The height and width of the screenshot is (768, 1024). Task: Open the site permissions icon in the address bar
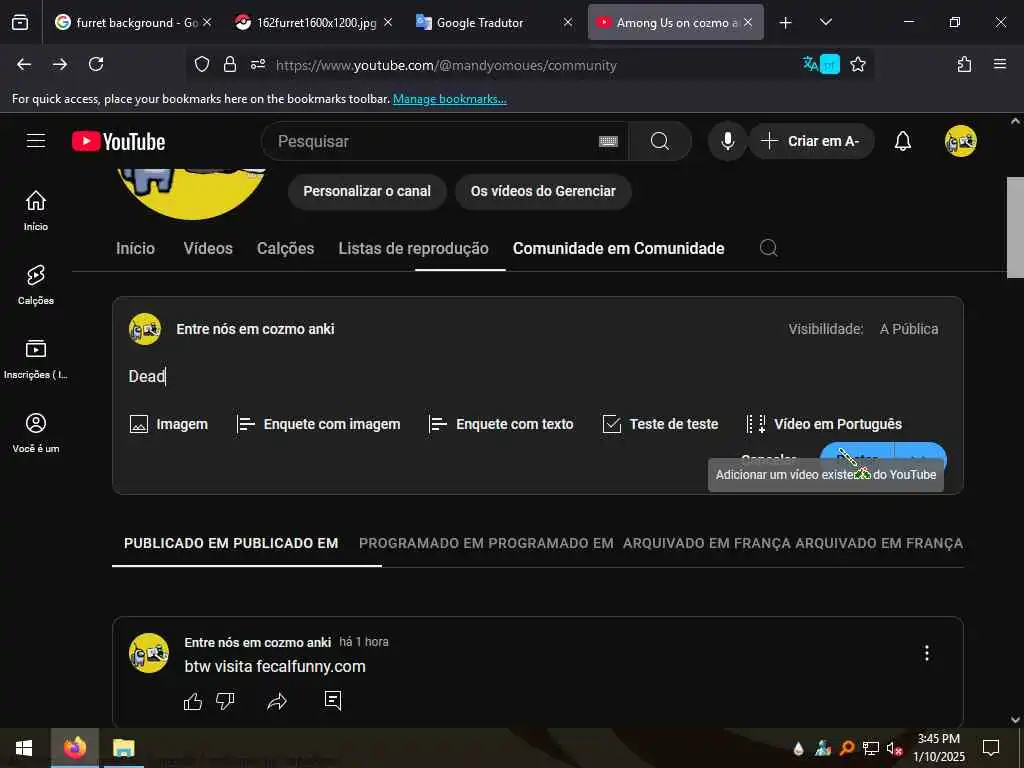(258, 64)
